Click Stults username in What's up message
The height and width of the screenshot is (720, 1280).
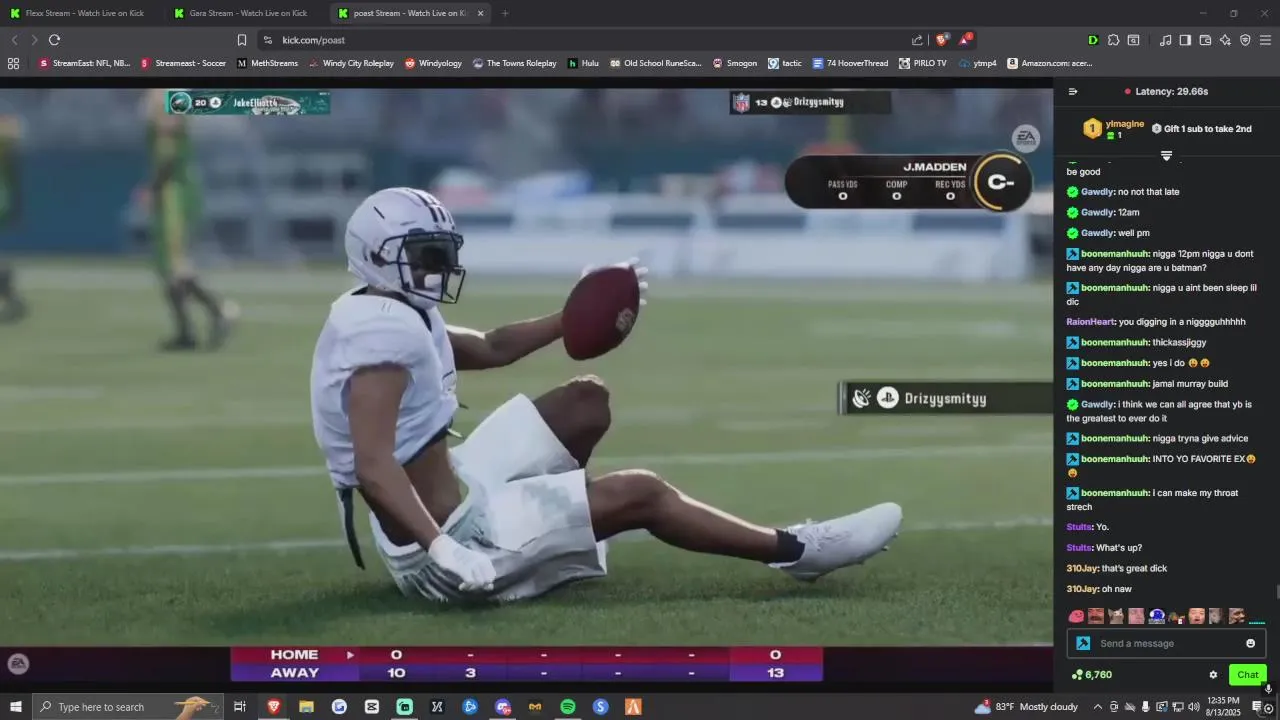coord(1079,548)
